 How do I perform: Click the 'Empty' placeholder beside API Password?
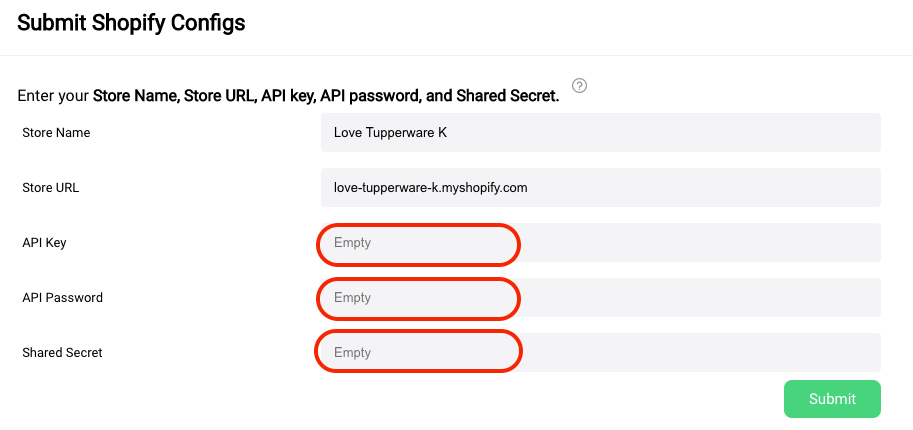[352, 298]
